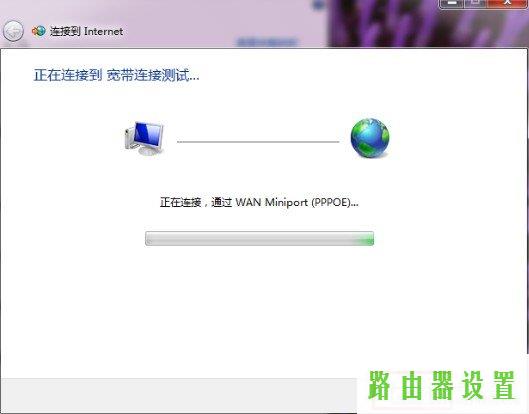This screenshot has width=529, height=414.
Task: Click the 连接到 Internet window title
Action: coord(86,31)
